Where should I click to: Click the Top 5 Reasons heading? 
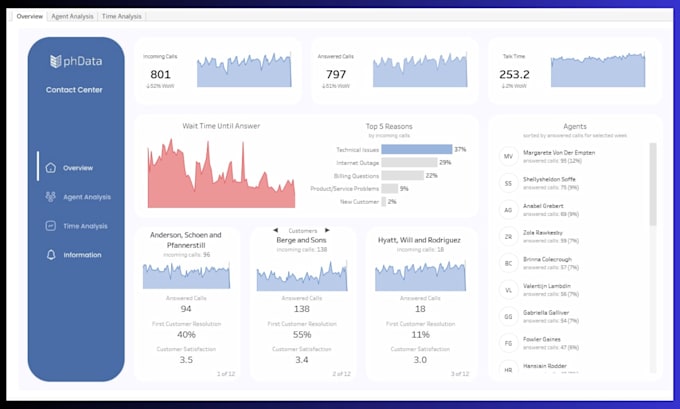[x=389, y=126]
